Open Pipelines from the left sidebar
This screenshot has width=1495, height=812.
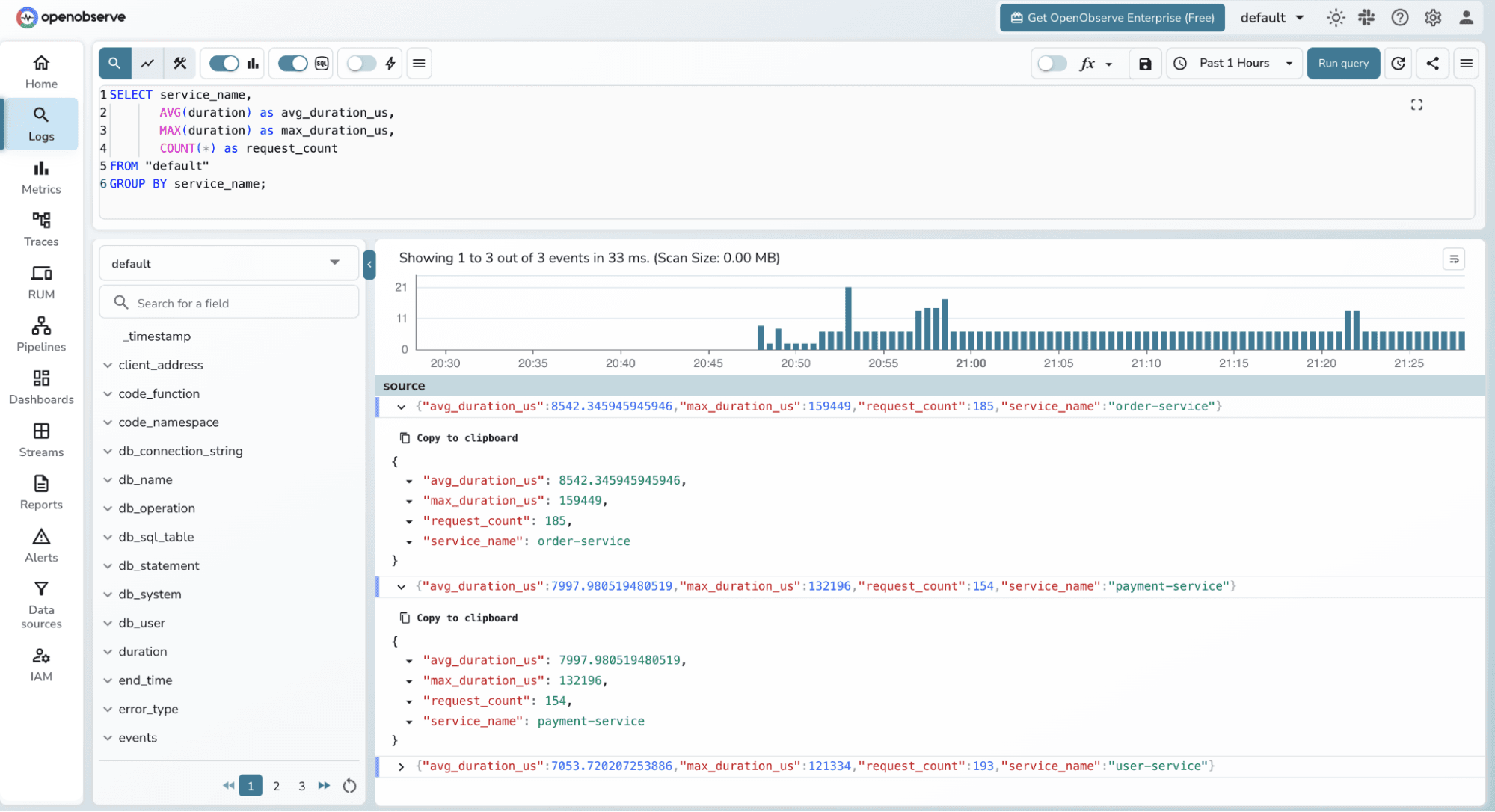tap(41, 334)
